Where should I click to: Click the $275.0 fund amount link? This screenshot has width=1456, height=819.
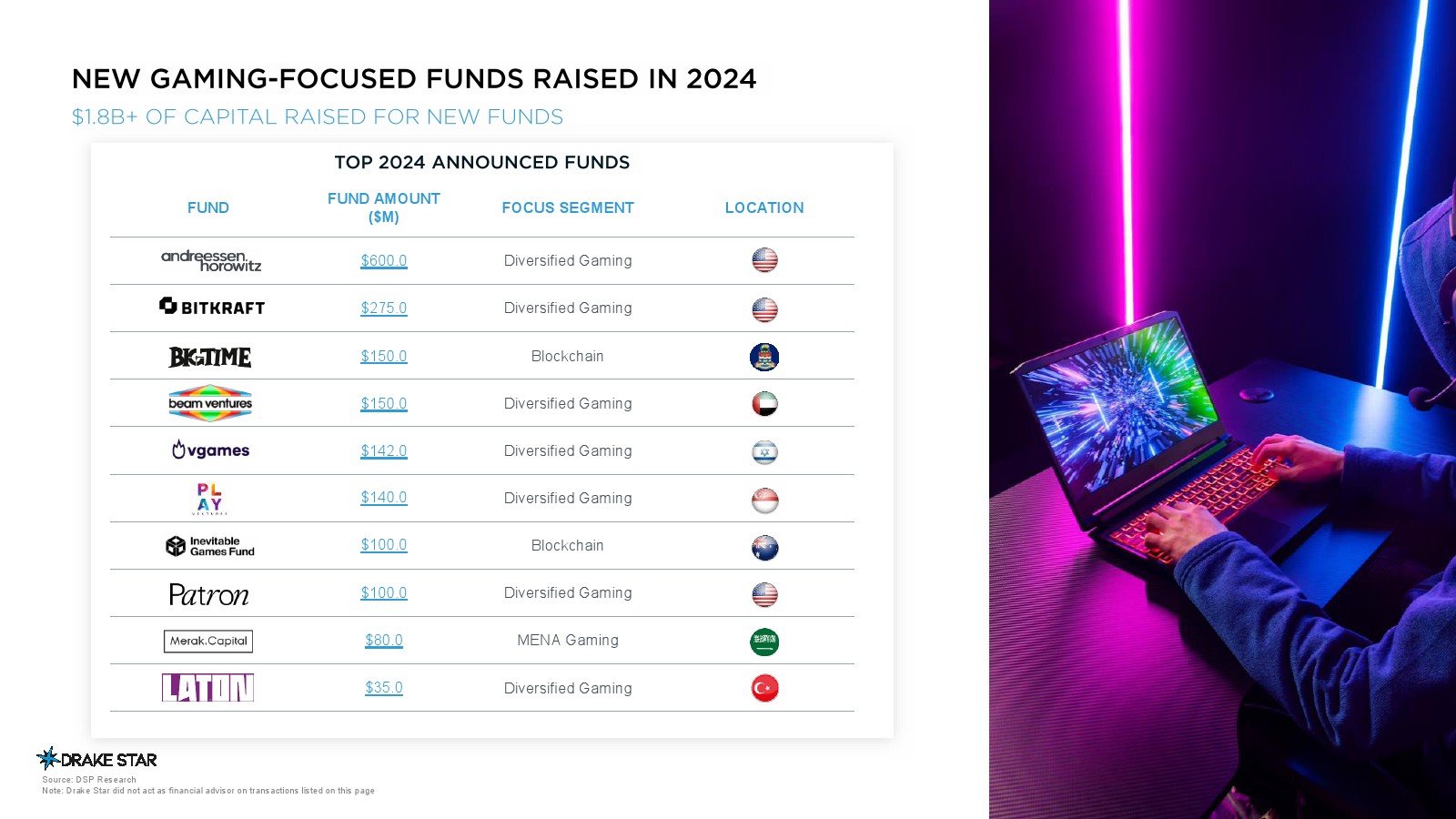point(384,308)
